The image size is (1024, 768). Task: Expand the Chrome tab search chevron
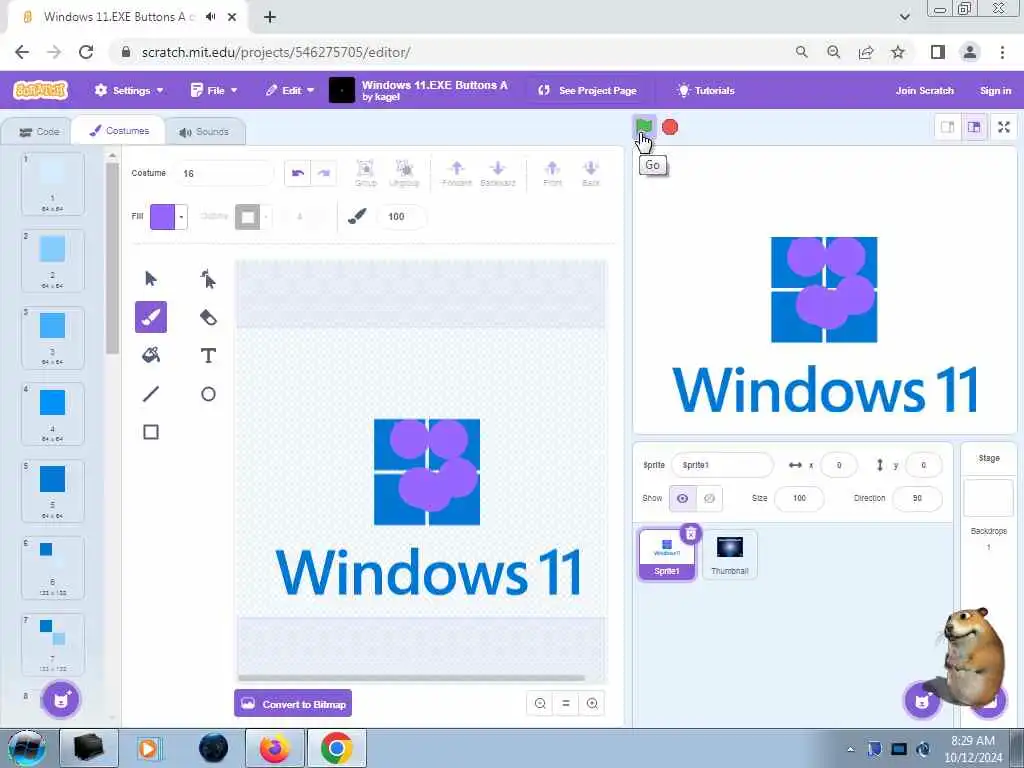click(x=904, y=17)
